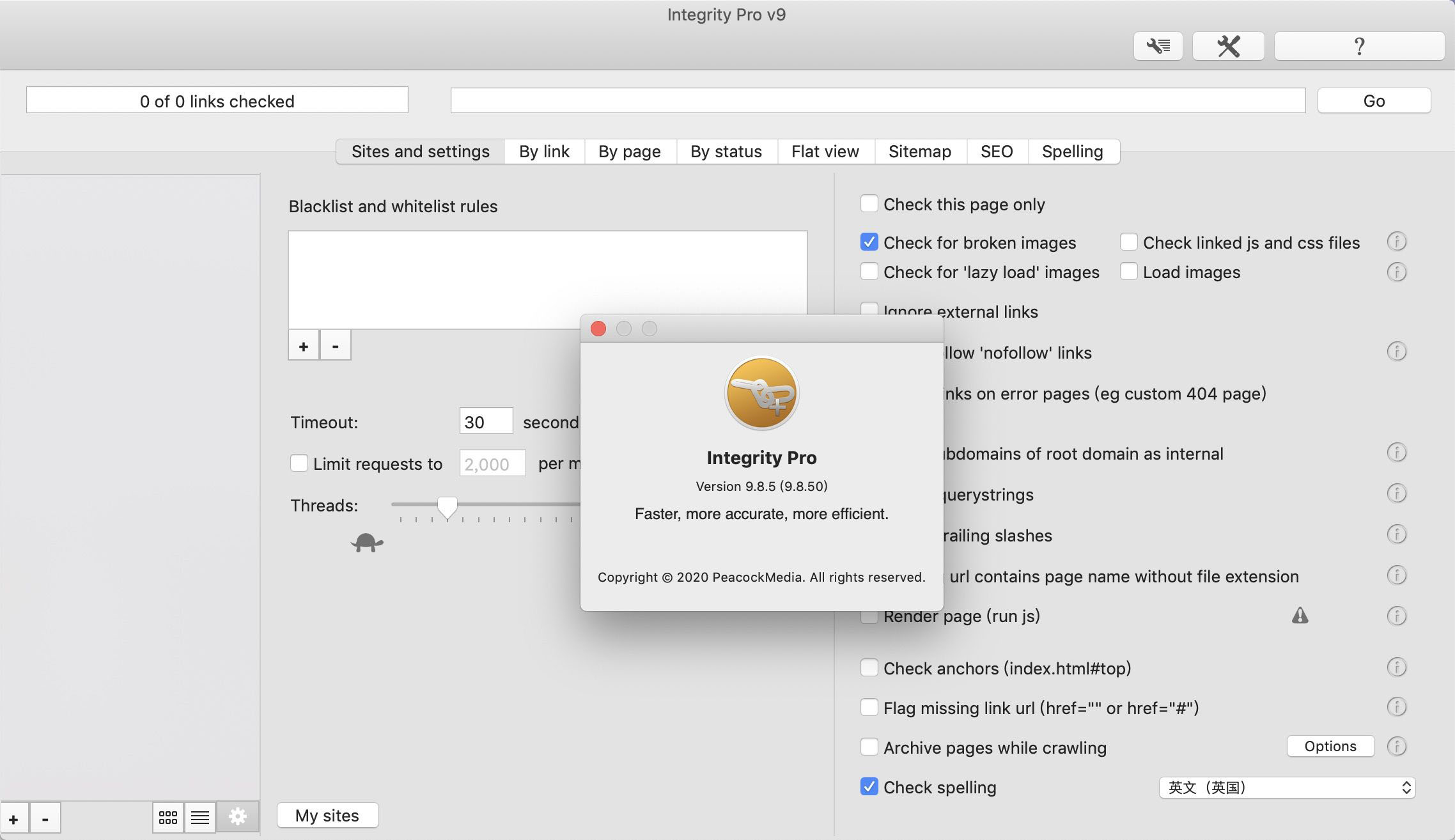Image resolution: width=1455 pixels, height=840 pixels.
Task: Switch to the By link tab
Action: (x=544, y=152)
